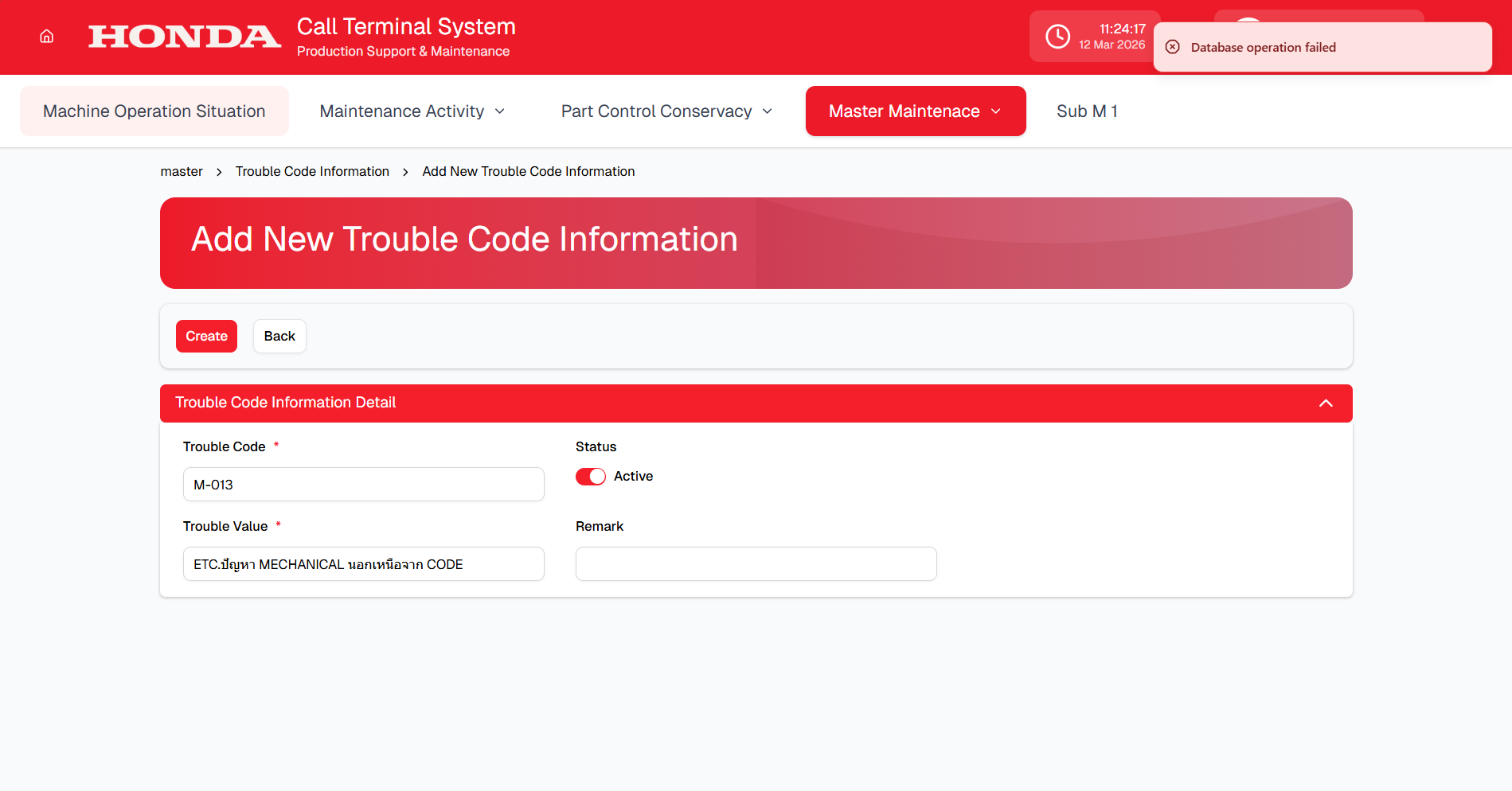Select the Sub M 1 menu item
The height and width of the screenshot is (791, 1512).
pyautogui.click(x=1086, y=111)
